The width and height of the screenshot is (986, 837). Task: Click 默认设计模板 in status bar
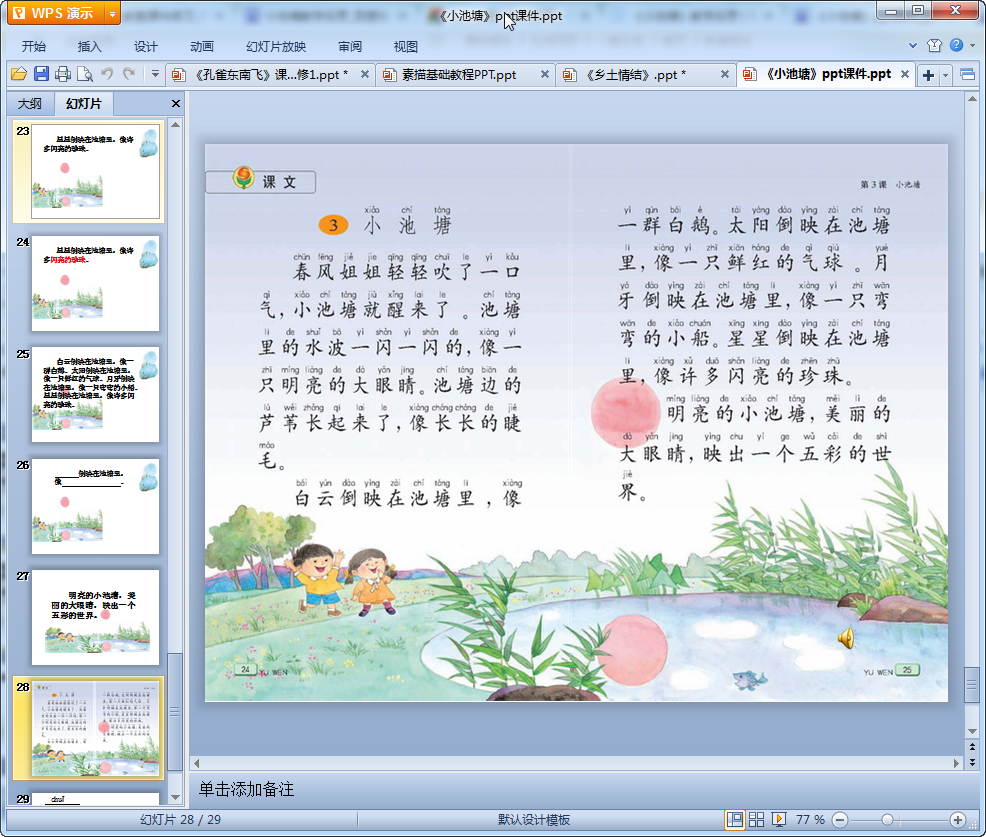(x=534, y=820)
